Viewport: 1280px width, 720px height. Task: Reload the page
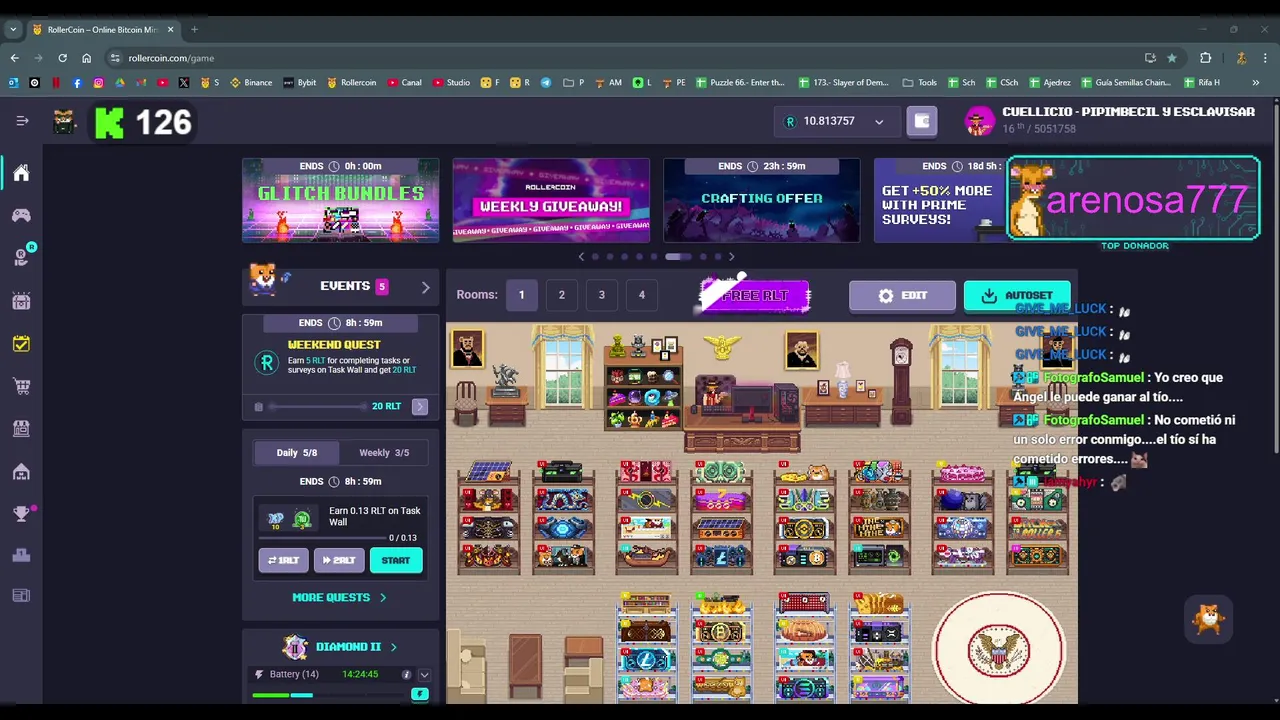click(x=62, y=58)
